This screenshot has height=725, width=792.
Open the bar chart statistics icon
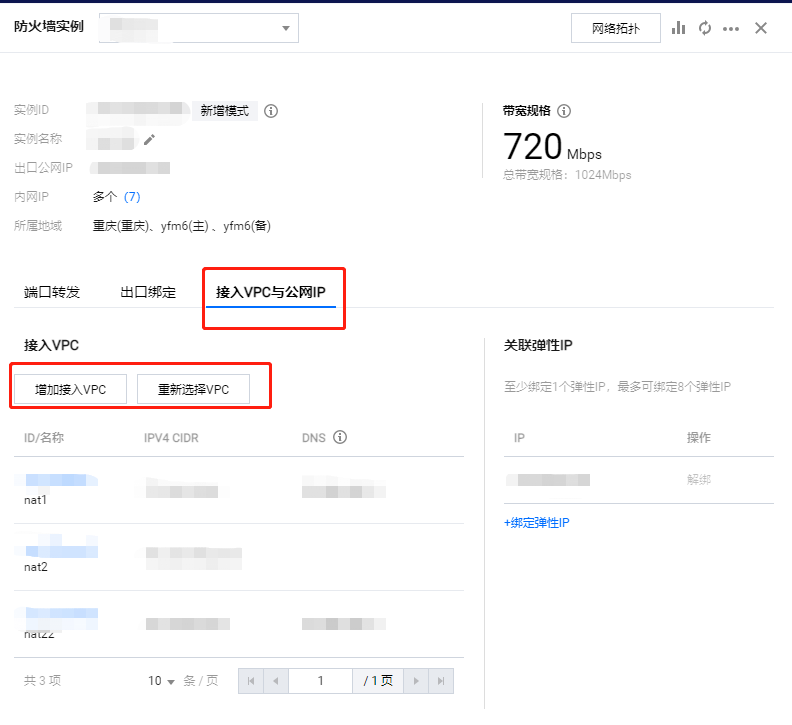pyautogui.click(x=679, y=28)
